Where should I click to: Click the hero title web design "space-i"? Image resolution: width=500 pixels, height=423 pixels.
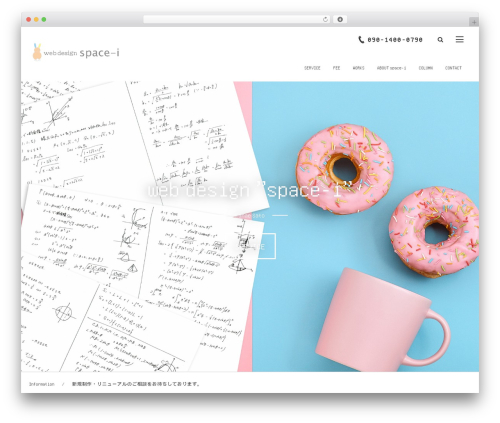(250, 190)
